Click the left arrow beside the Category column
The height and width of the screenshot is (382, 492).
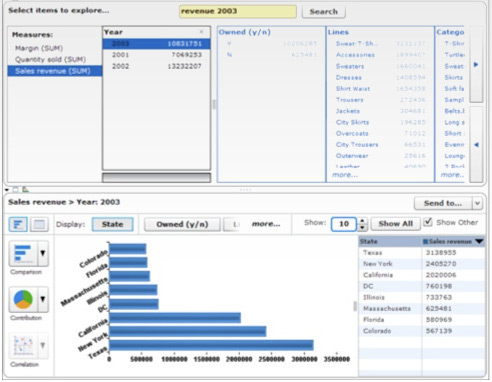476,145
